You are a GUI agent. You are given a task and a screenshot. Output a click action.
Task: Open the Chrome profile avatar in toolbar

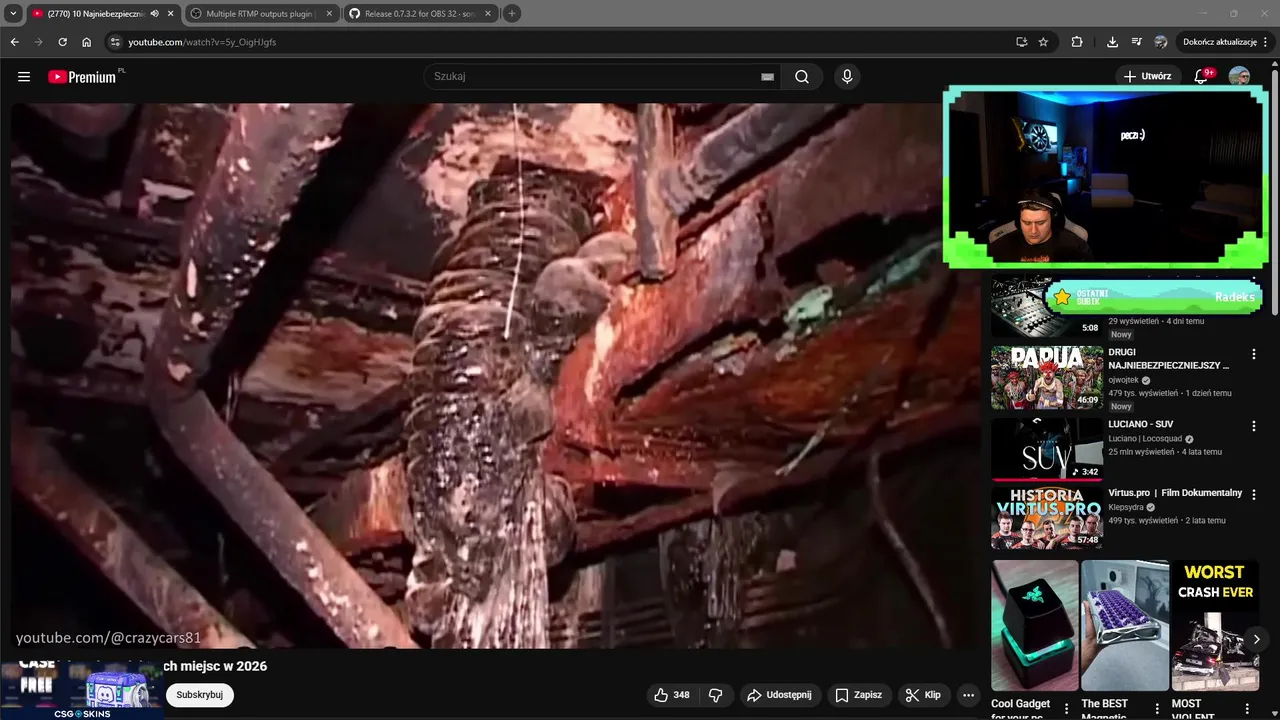[x=1161, y=42]
